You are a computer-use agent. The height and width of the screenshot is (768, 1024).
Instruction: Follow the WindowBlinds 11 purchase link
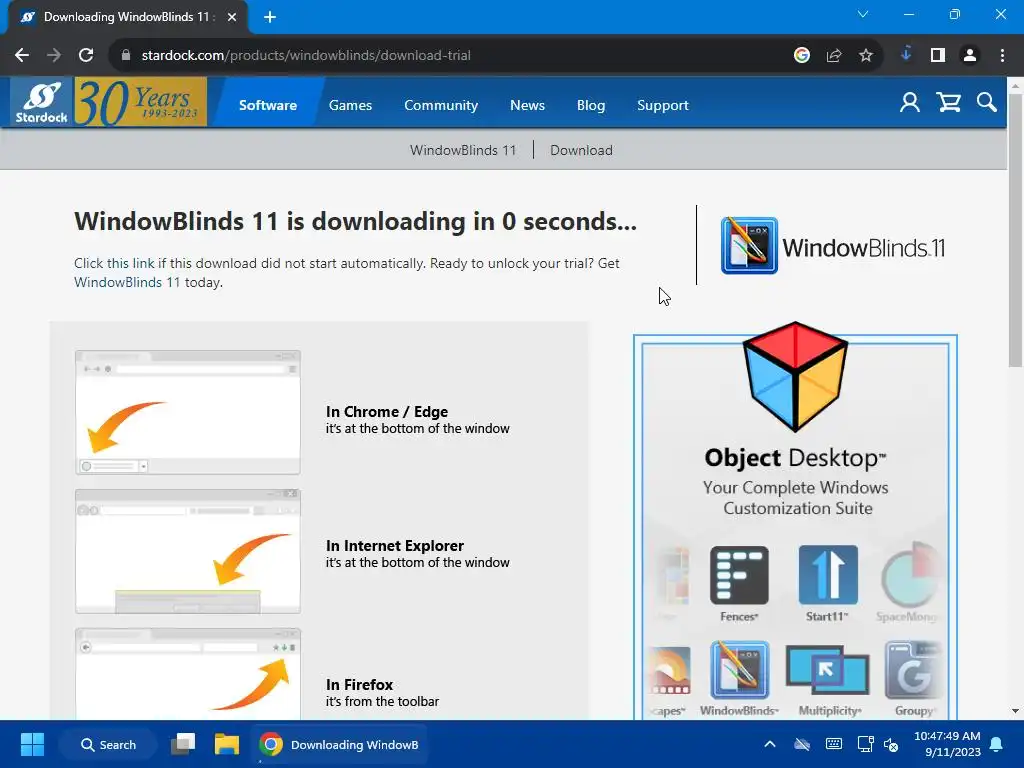(127, 282)
